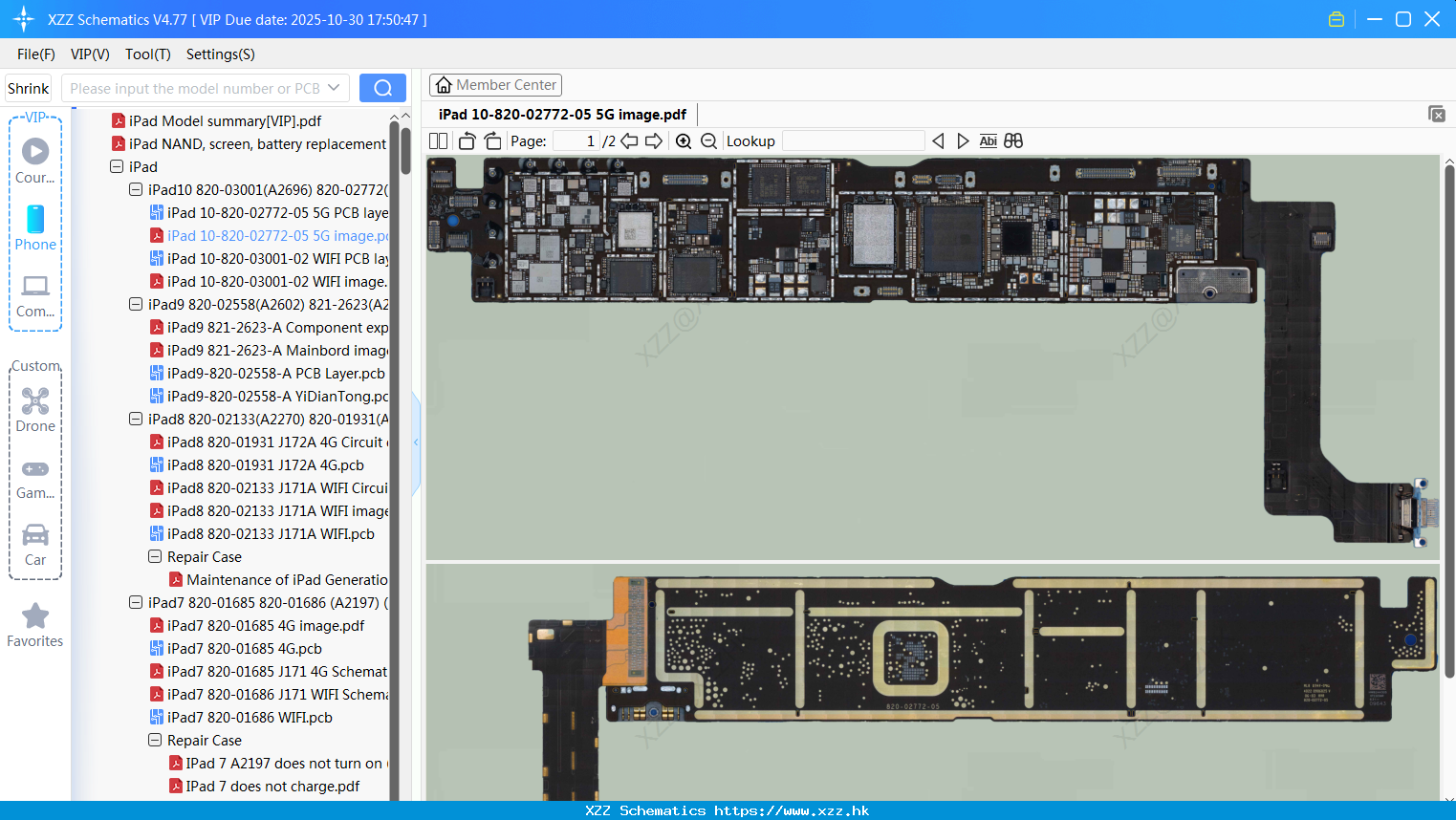Open the Favorites star

pos(35,615)
